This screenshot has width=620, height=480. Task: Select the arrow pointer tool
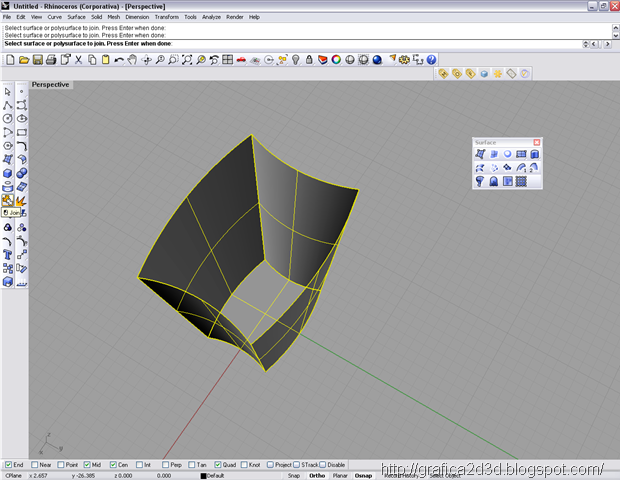pyautogui.click(x=8, y=92)
